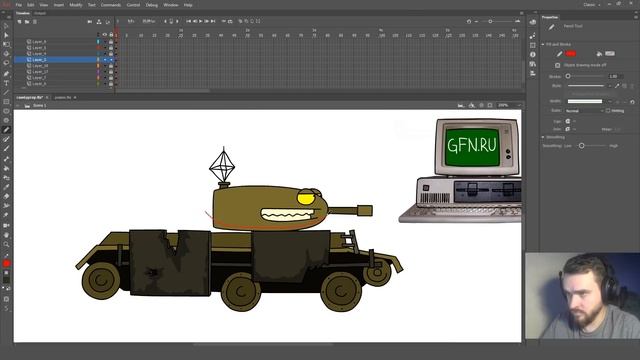Viewport: 640px width, 360px height.
Task: Switch to the second document tab
Action: (x=63, y=98)
